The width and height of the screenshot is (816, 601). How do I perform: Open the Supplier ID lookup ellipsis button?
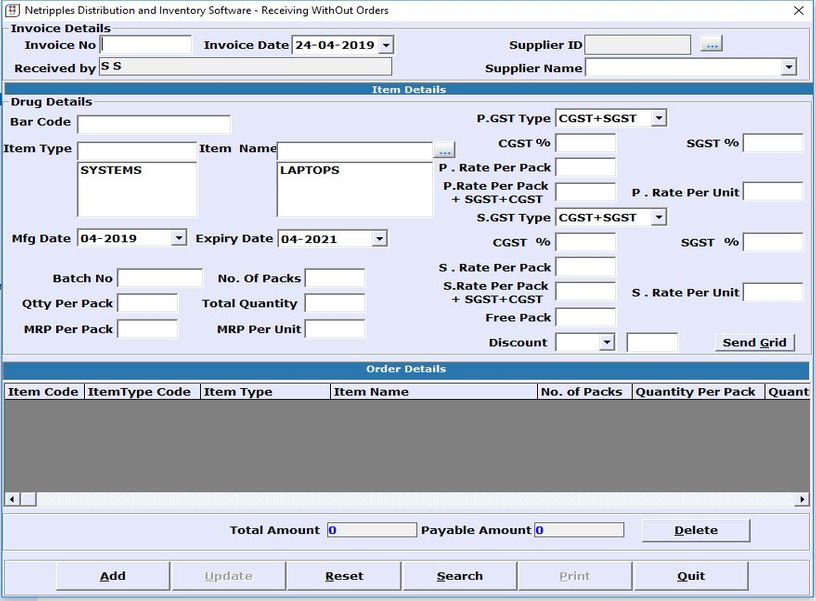pyautogui.click(x=711, y=44)
